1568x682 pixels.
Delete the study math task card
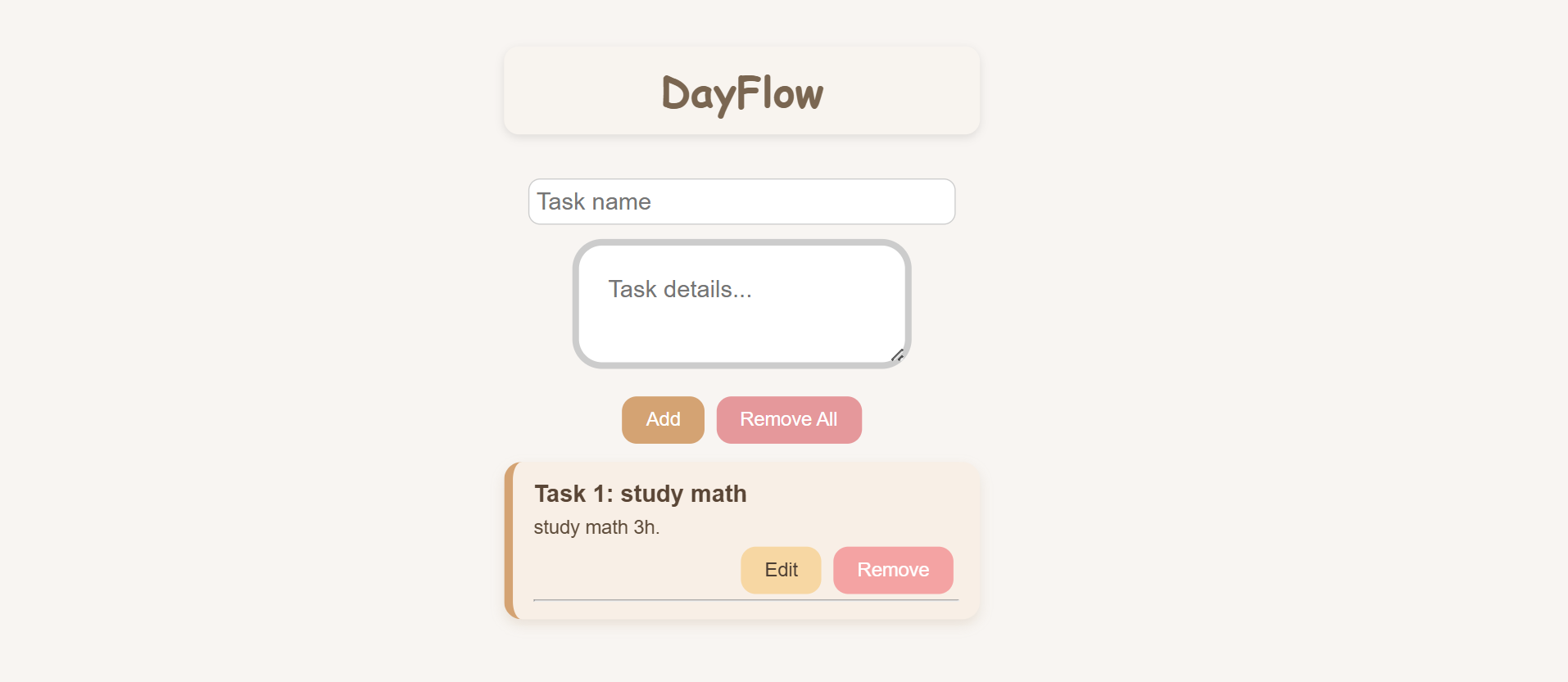(892, 570)
